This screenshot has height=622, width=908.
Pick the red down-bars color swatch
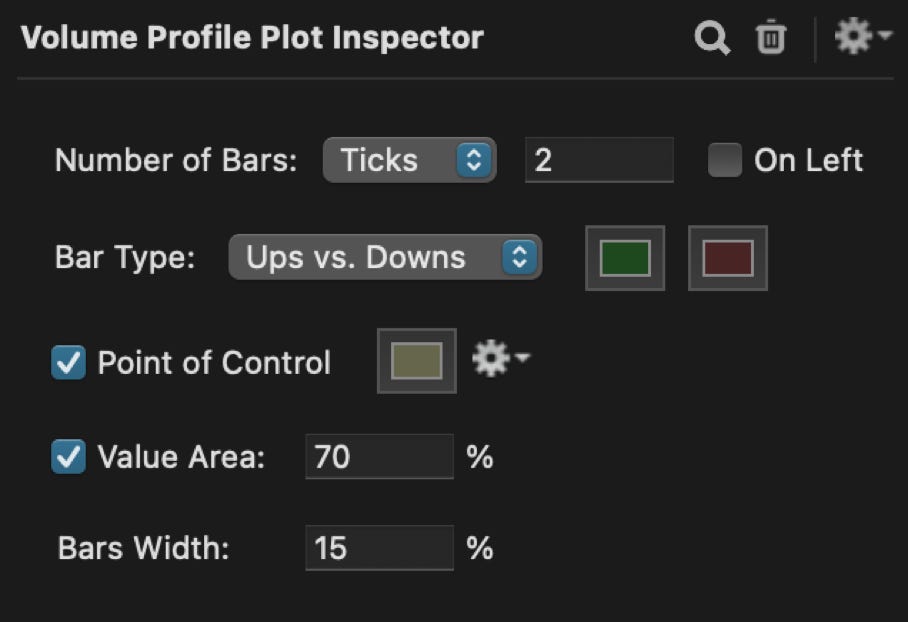tap(727, 258)
